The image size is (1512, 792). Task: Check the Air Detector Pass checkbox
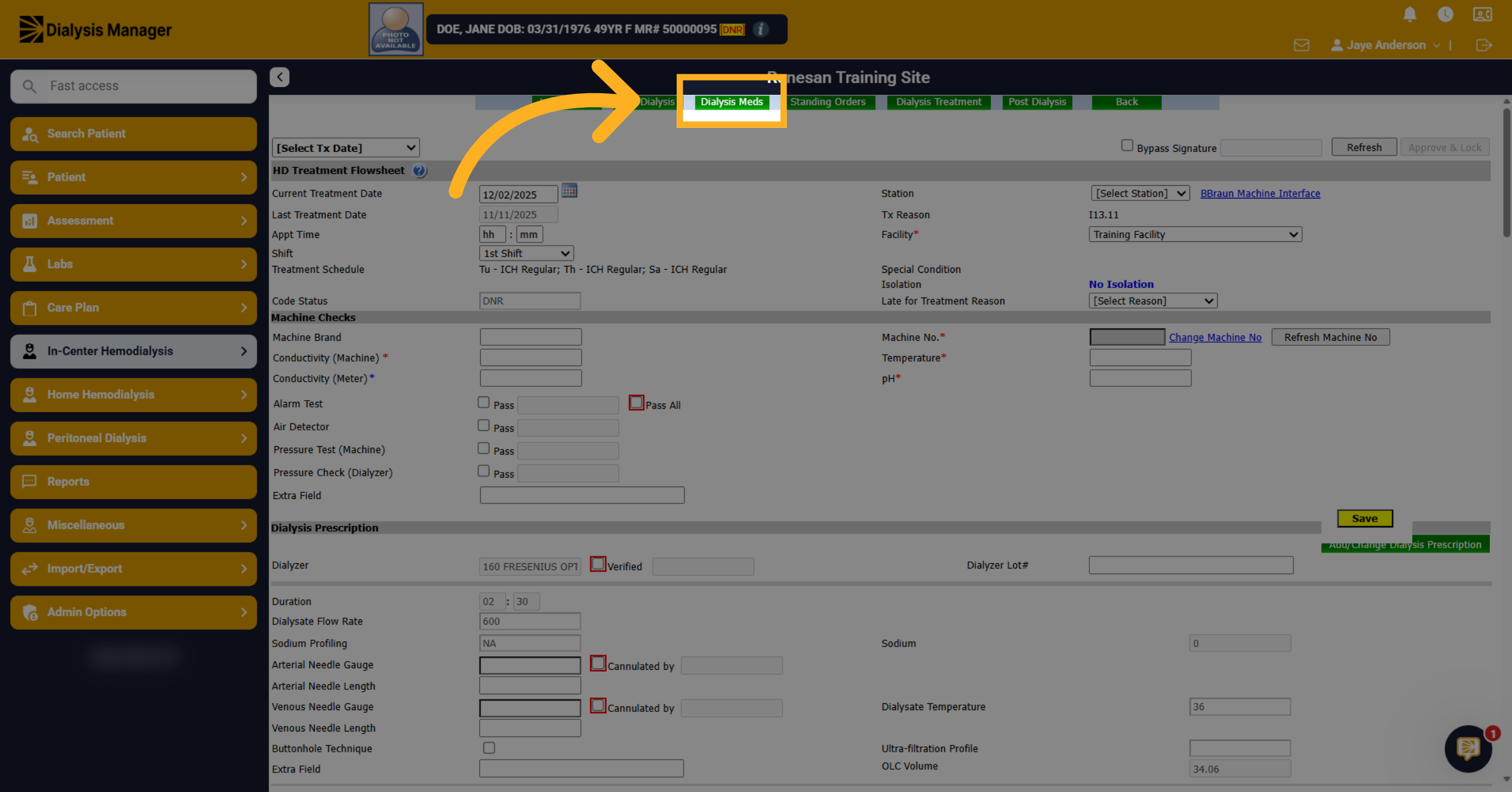[484, 425]
